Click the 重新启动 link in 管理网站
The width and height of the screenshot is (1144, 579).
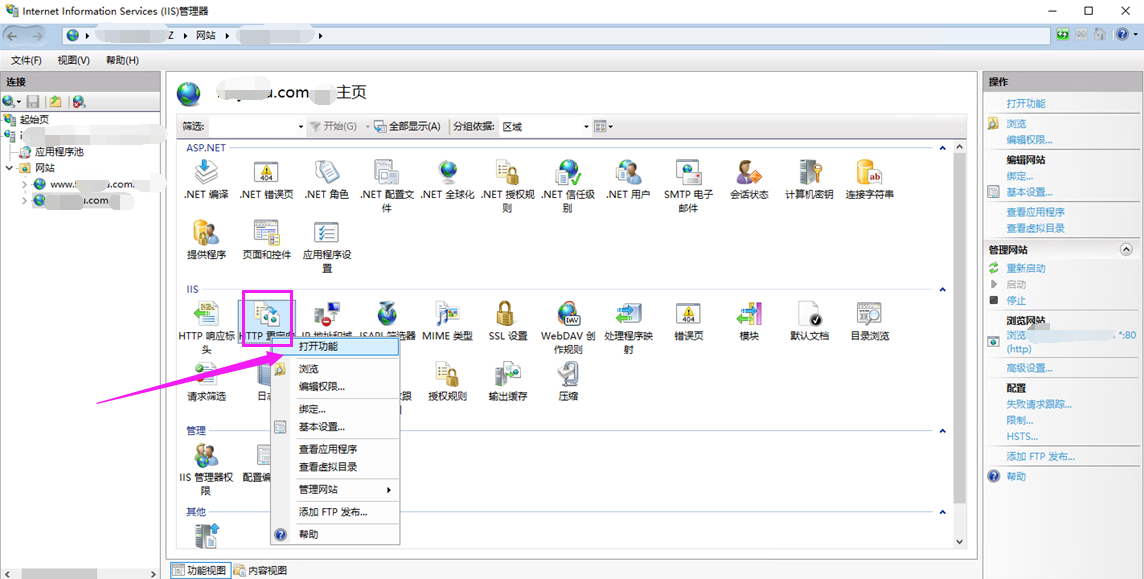(1026, 268)
